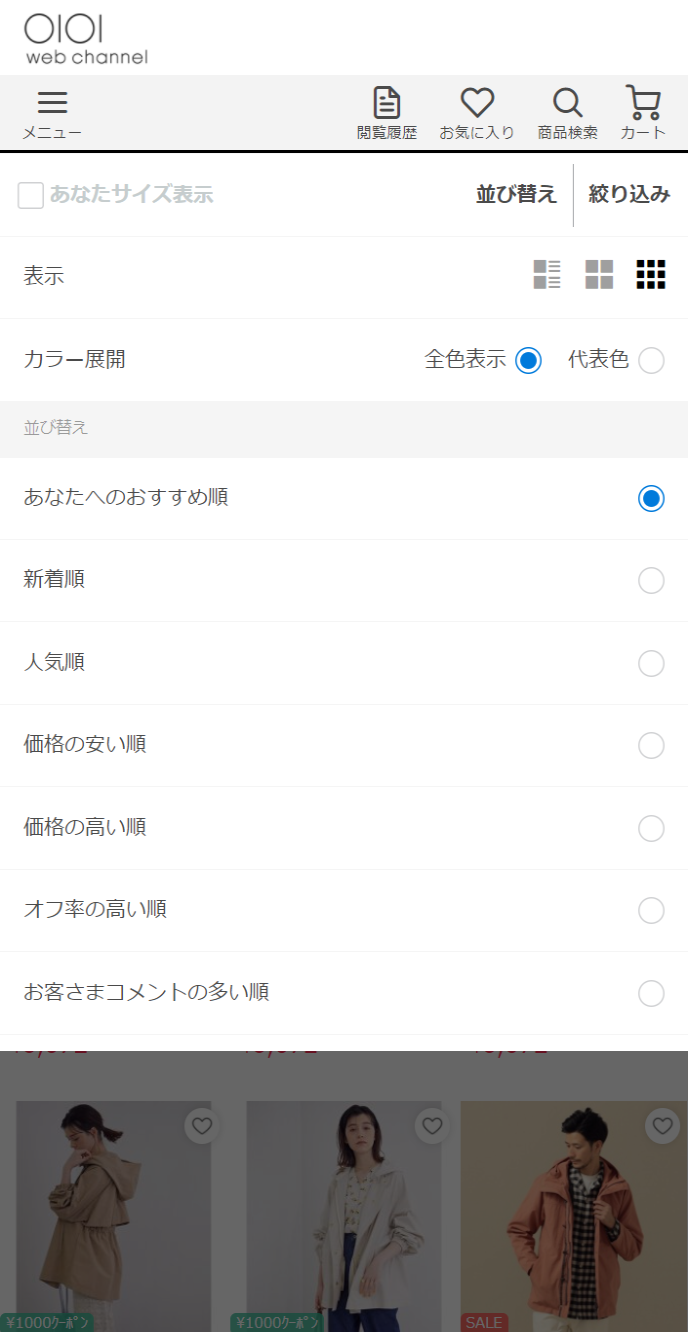Enable the あなたサイズ表示 checkbox
Image resolution: width=688 pixels, height=1332 pixels.
point(31,195)
